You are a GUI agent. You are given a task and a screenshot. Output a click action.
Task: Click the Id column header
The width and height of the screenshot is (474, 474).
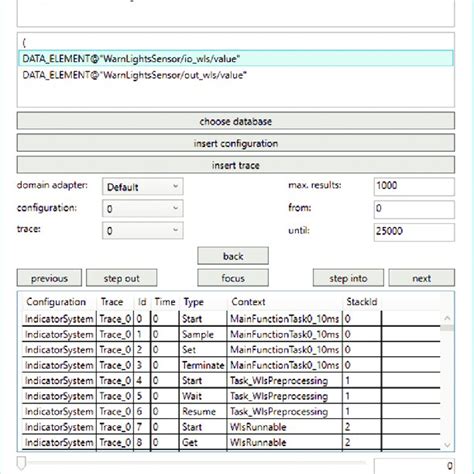(142, 302)
